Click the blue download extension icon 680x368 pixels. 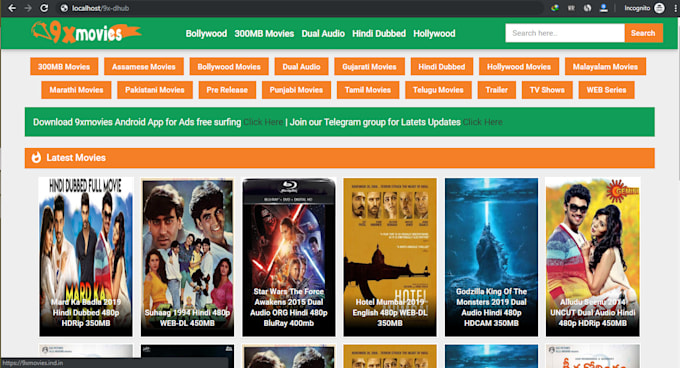tap(603, 8)
